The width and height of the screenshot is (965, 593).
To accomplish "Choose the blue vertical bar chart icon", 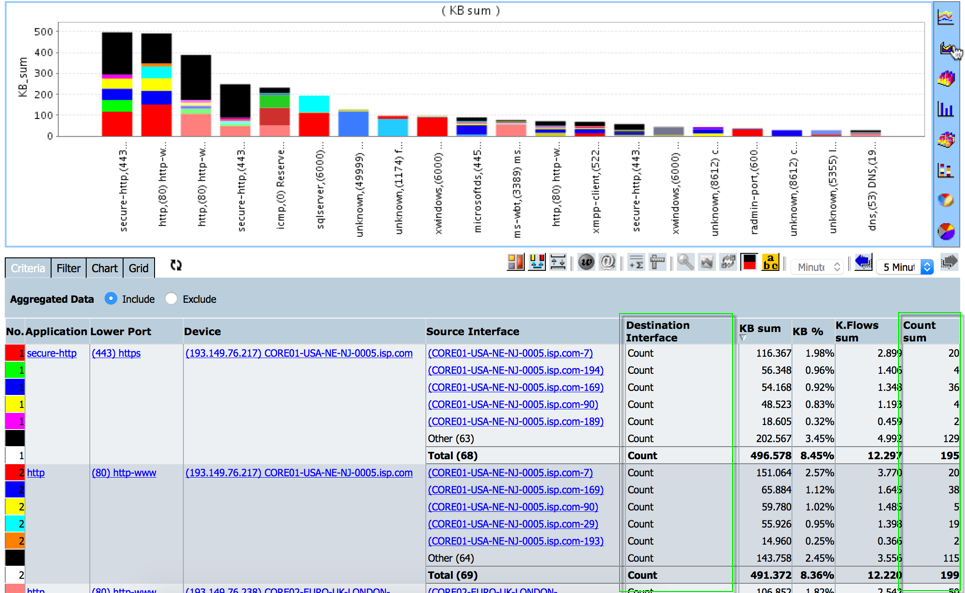I will [x=946, y=109].
